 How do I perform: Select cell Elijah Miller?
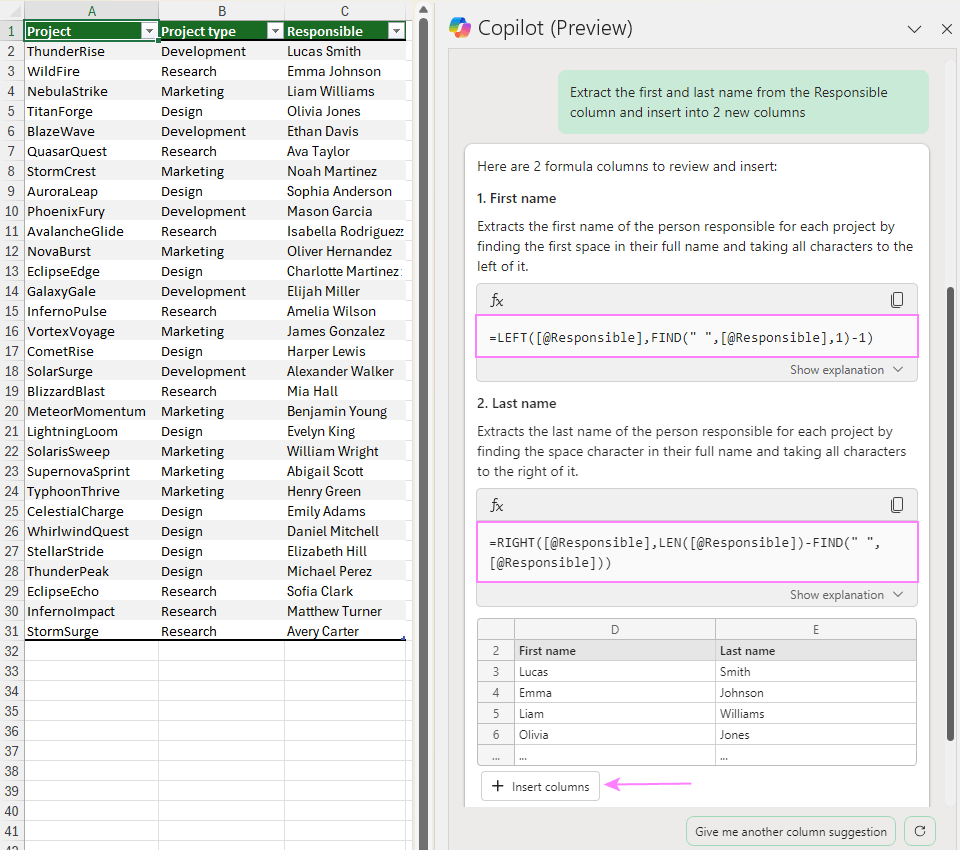(345, 291)
